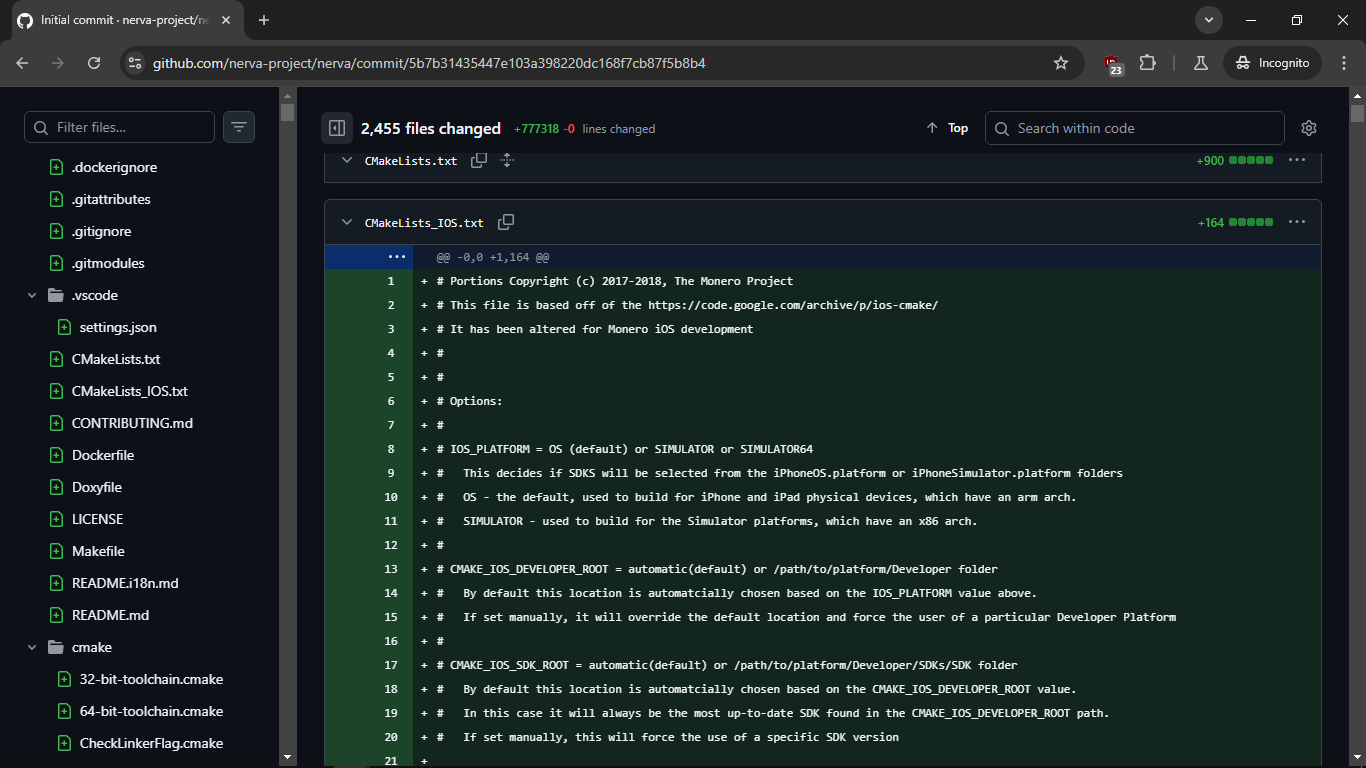The image size is (1366, 768).
Task: Click the page scrollbar up arrow
Action: pyautogui.click(x=1357, y=96)
